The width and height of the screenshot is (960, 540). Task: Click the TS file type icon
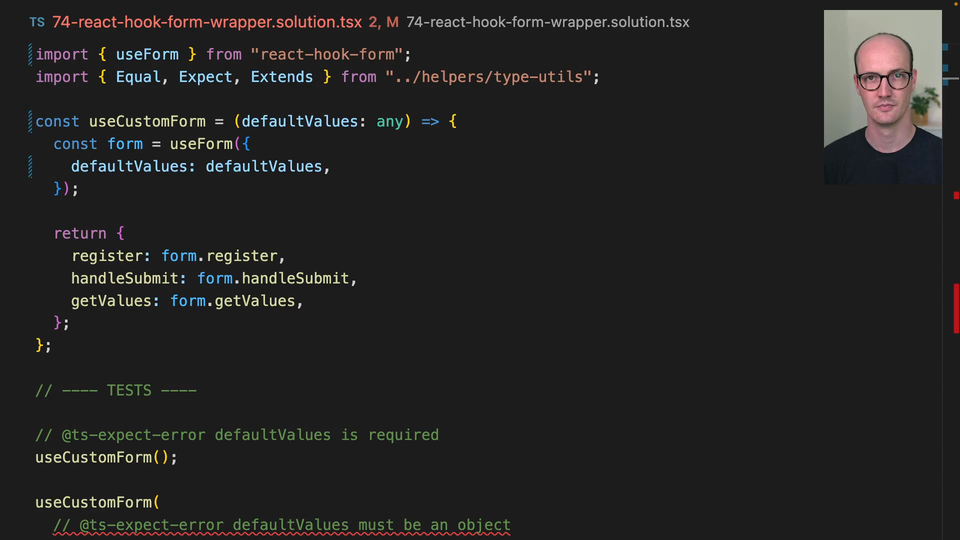pyautogui.click(x=36, y=22)
